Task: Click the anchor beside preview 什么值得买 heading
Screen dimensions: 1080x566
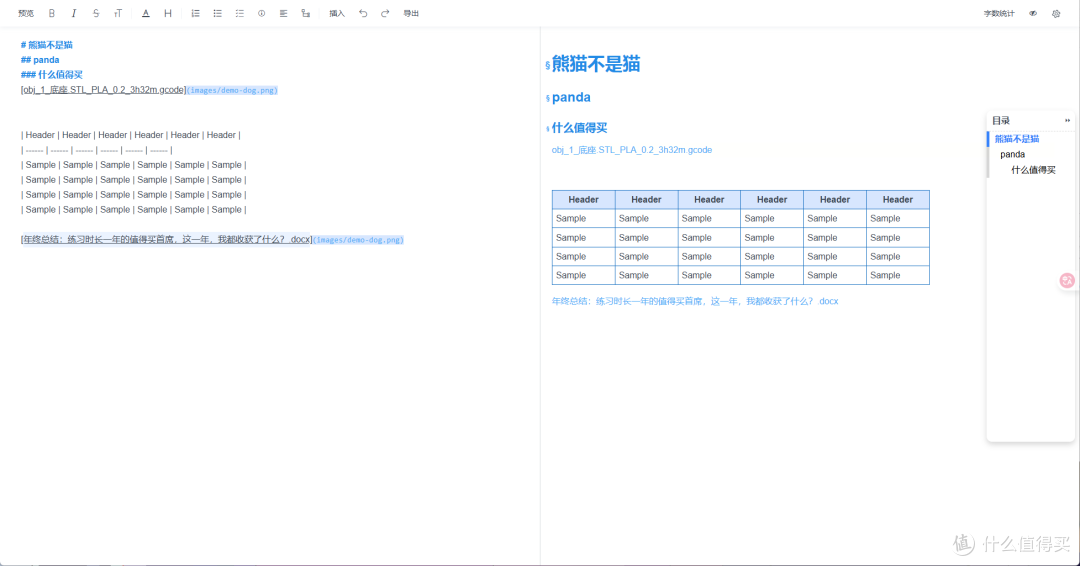Action: (x=548, y=129)
